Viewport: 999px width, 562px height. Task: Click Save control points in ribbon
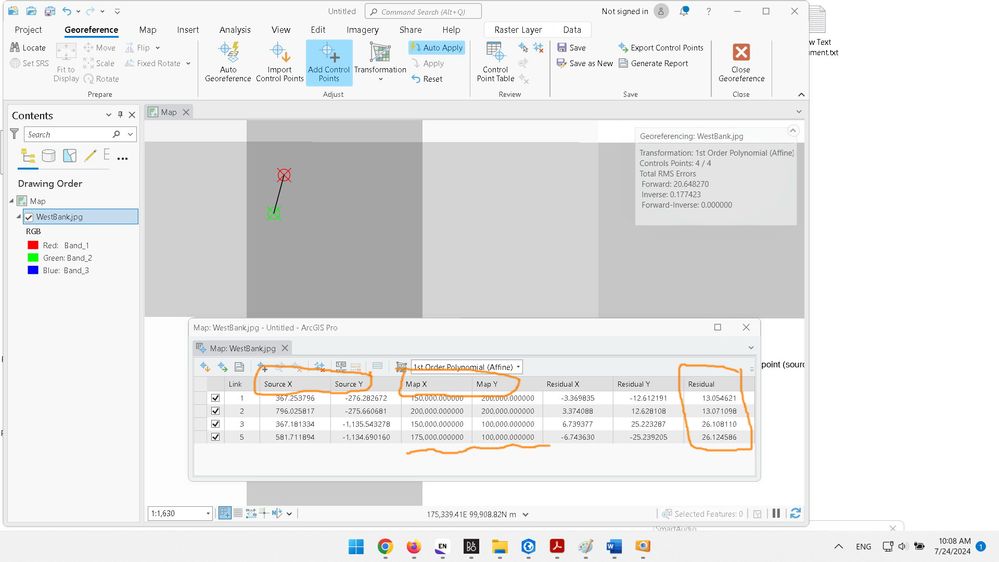point(571,48)
